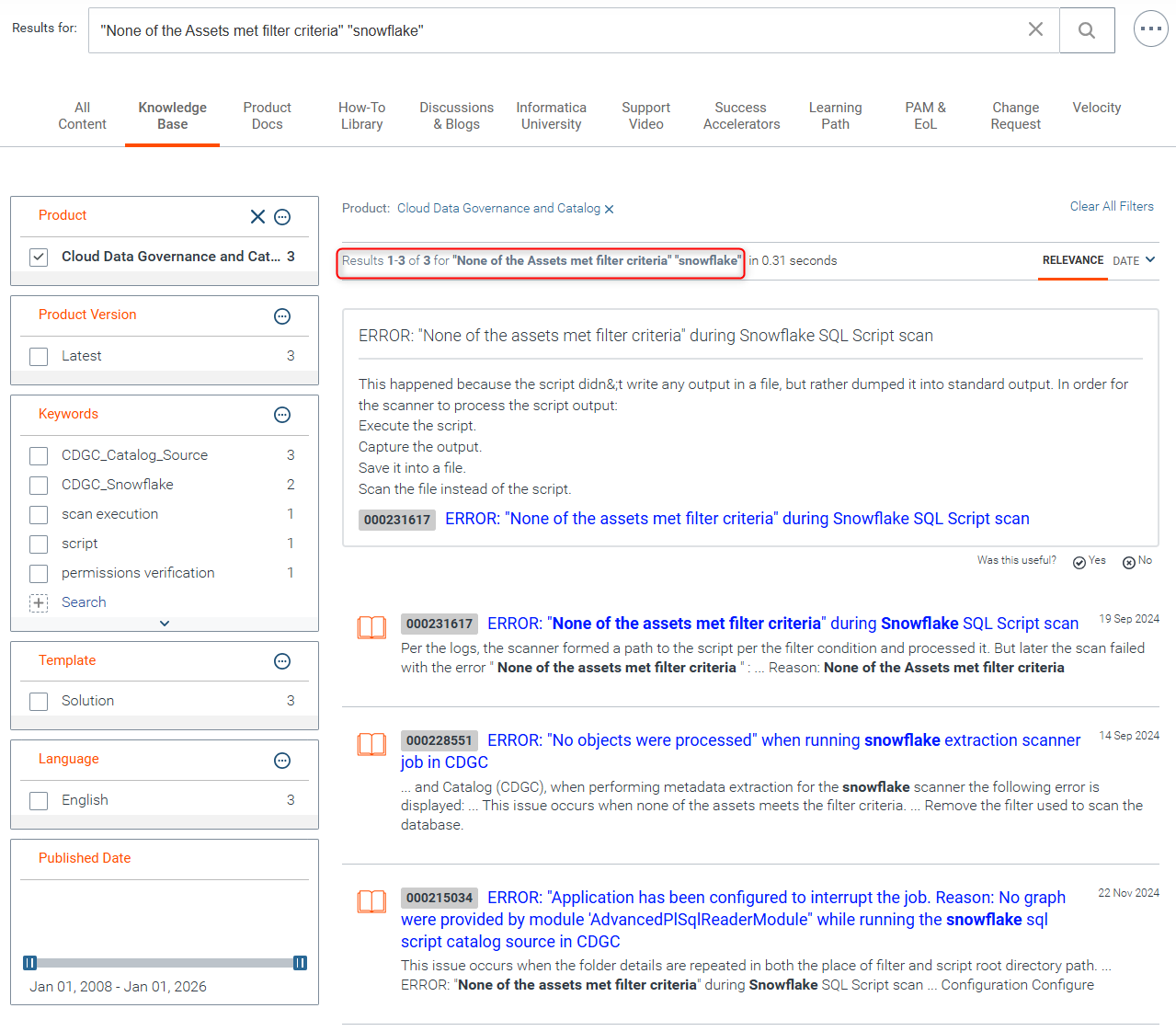Viewport: 1176px width, 1031px height.
Task: Switch to All Content tab
Action: (82, 116)
